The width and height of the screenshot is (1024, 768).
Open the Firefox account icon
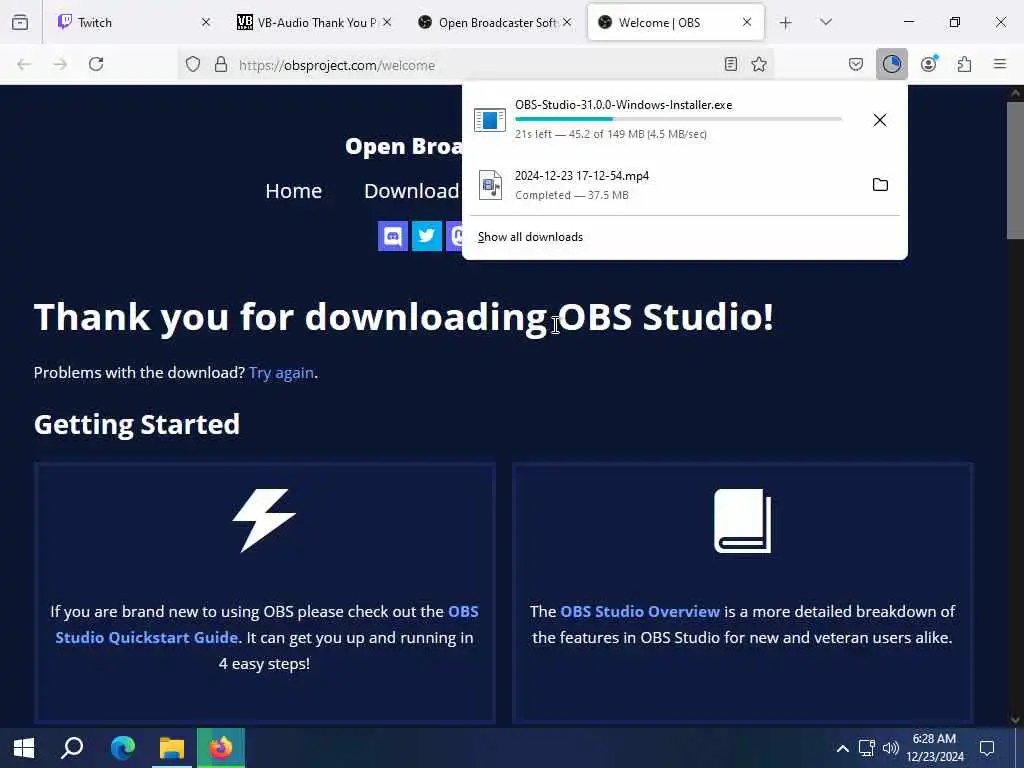point(929,64)
